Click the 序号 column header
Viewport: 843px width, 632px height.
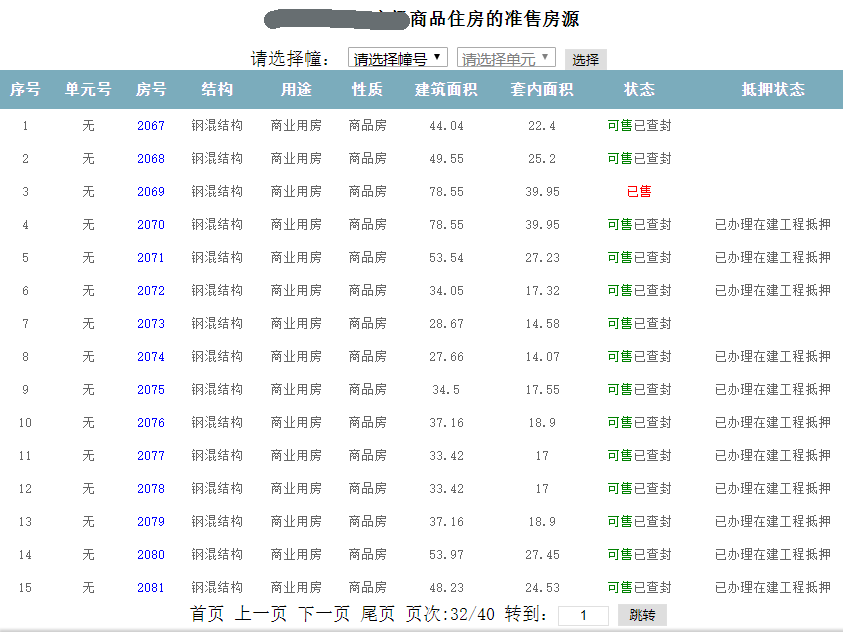click(x=25, y=89)
